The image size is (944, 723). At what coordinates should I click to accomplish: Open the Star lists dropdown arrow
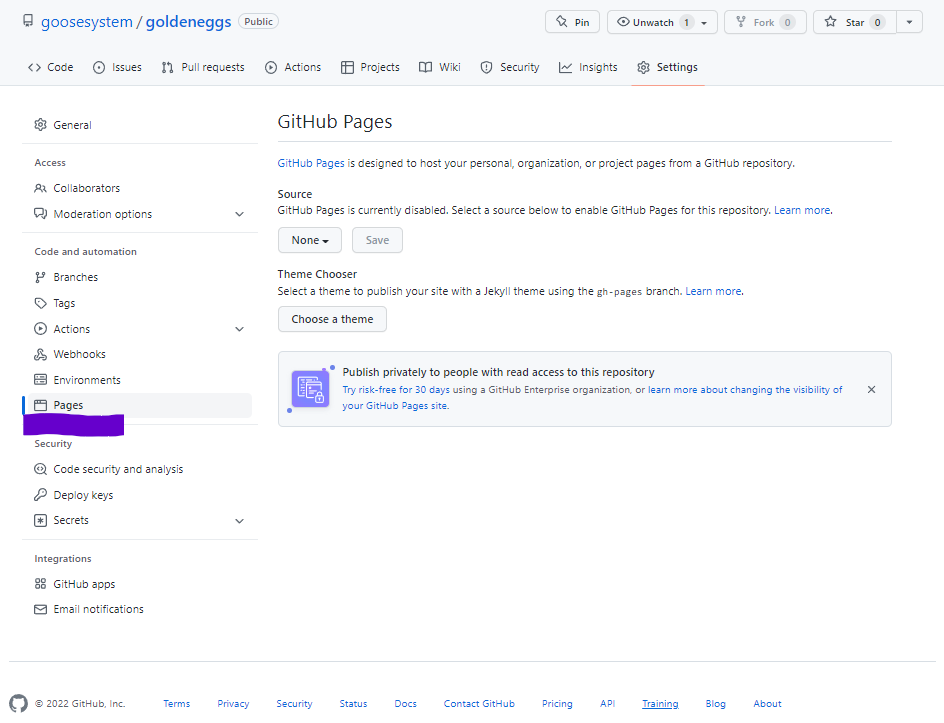pyautogui.click(x=910, y=22)
